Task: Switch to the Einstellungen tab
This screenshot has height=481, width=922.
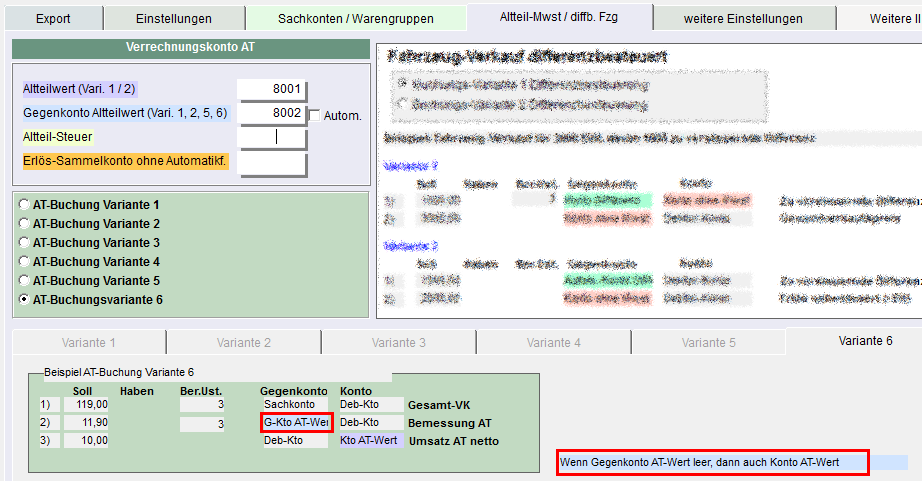Action: coord(172,19)
